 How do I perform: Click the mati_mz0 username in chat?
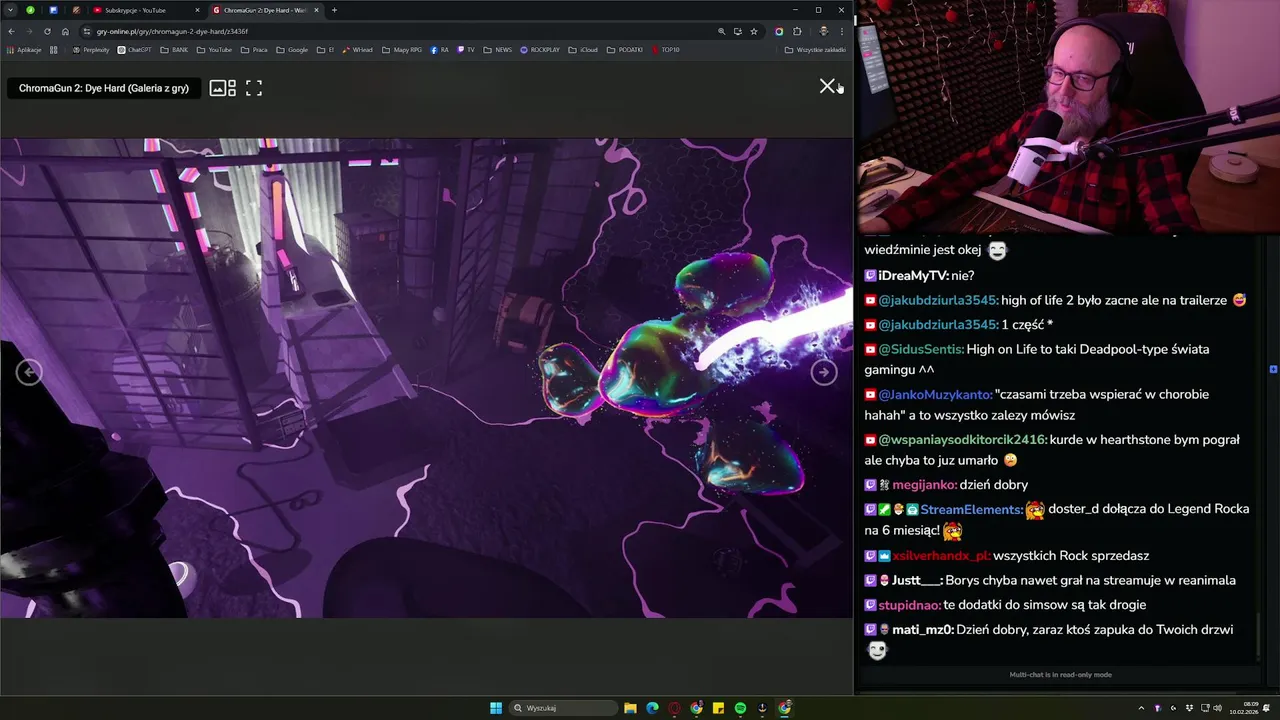pos(923,629)
